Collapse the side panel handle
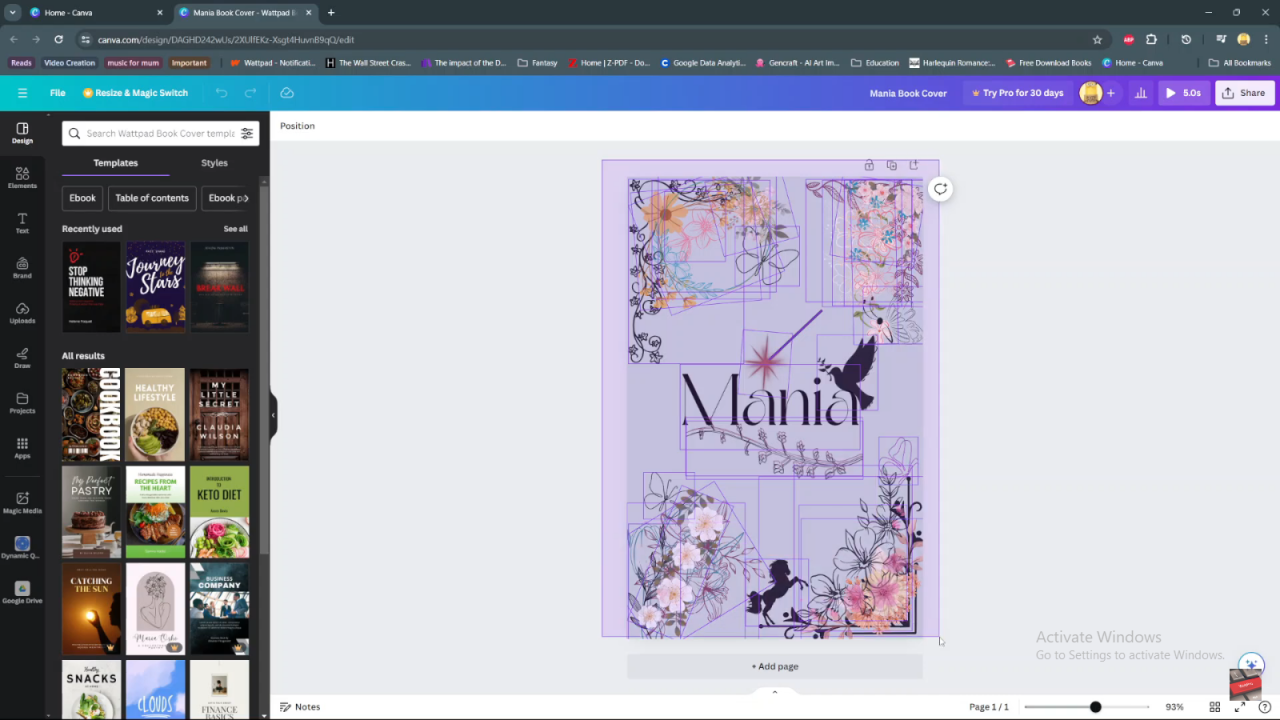 tap(273, 415)
